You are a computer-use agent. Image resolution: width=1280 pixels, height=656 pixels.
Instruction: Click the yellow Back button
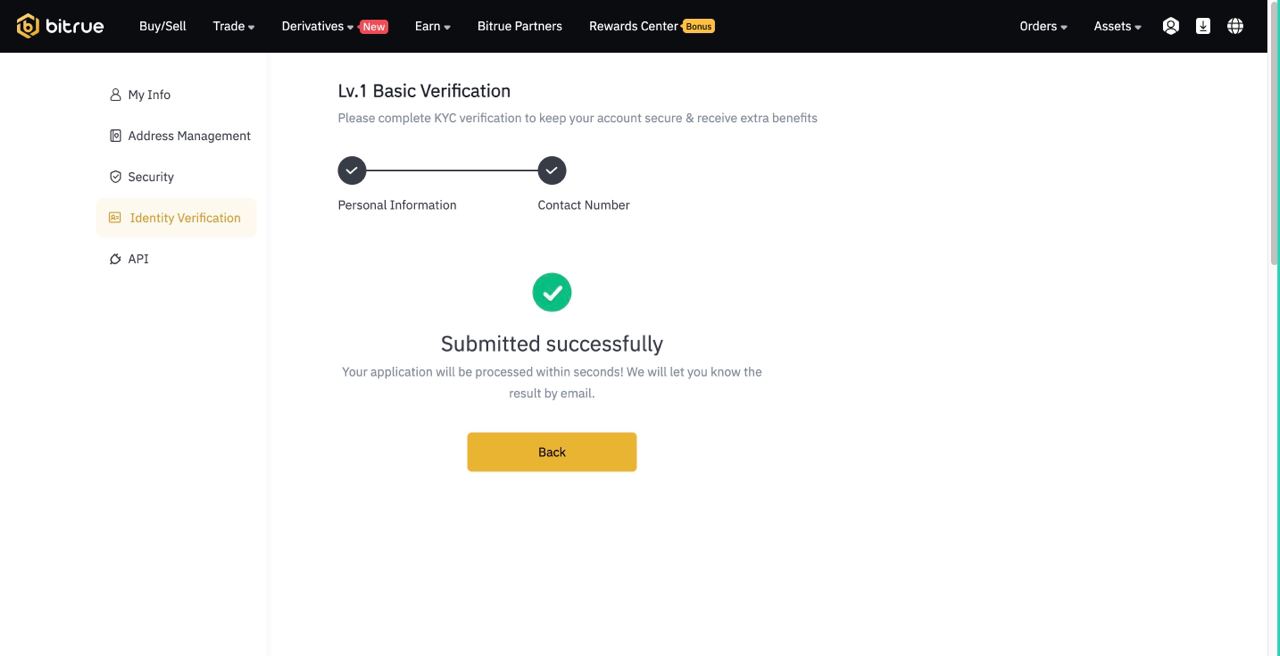click(552, 452)
